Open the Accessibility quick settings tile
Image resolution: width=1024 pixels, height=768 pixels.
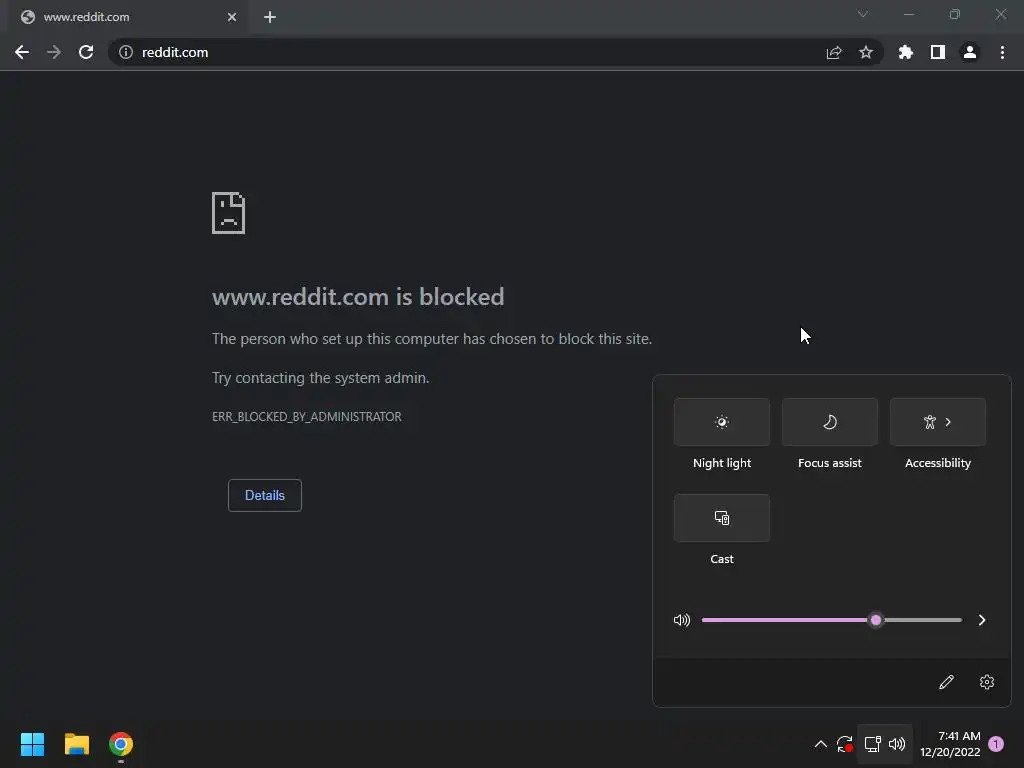click(938, 422)
